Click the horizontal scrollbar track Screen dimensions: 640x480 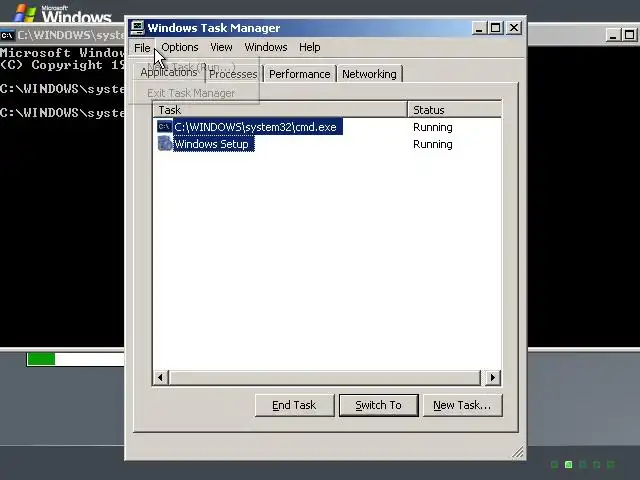tap(325, 378)
